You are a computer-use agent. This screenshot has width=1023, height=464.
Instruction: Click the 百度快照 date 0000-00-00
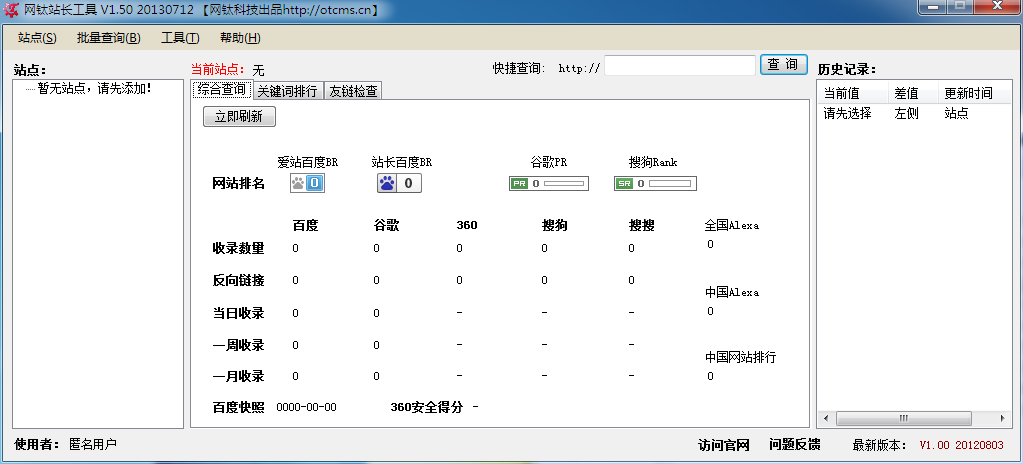(307, 407)
